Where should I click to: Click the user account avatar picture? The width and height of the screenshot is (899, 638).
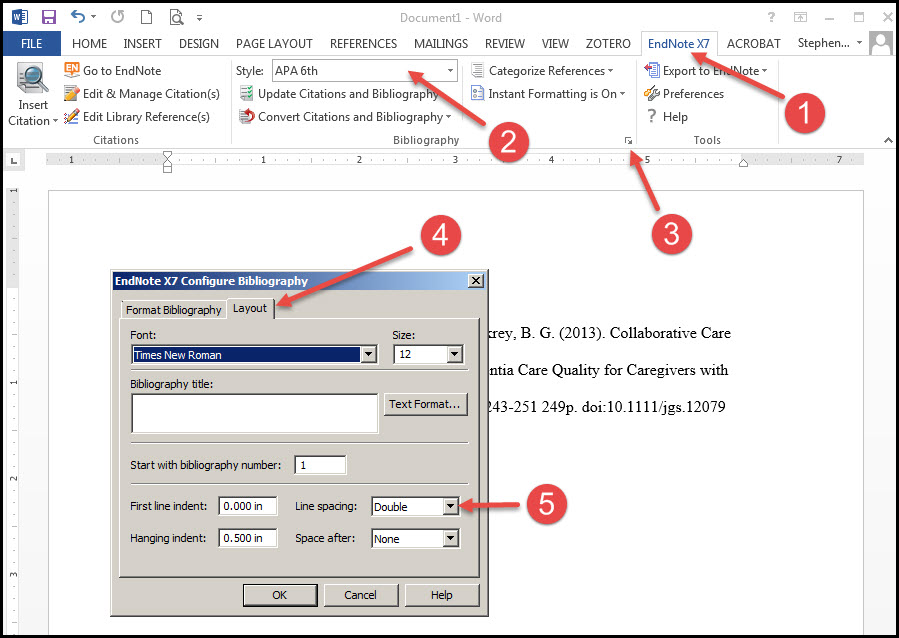(x=881, y=44)
